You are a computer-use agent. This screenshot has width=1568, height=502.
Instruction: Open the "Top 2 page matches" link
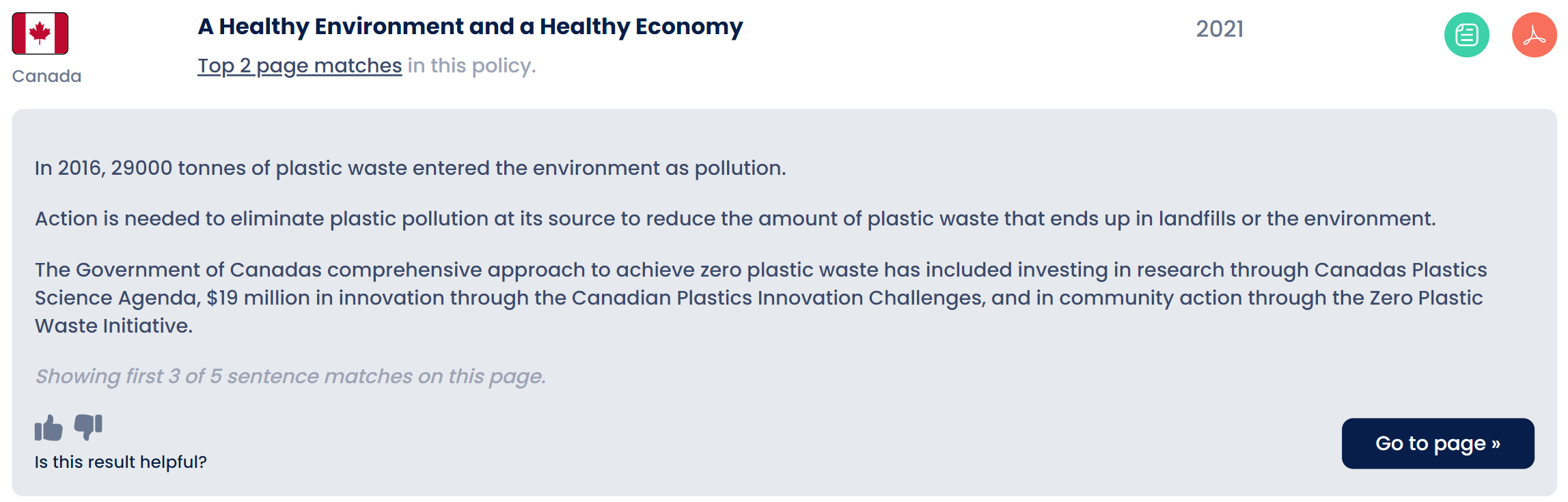[299, 66]
